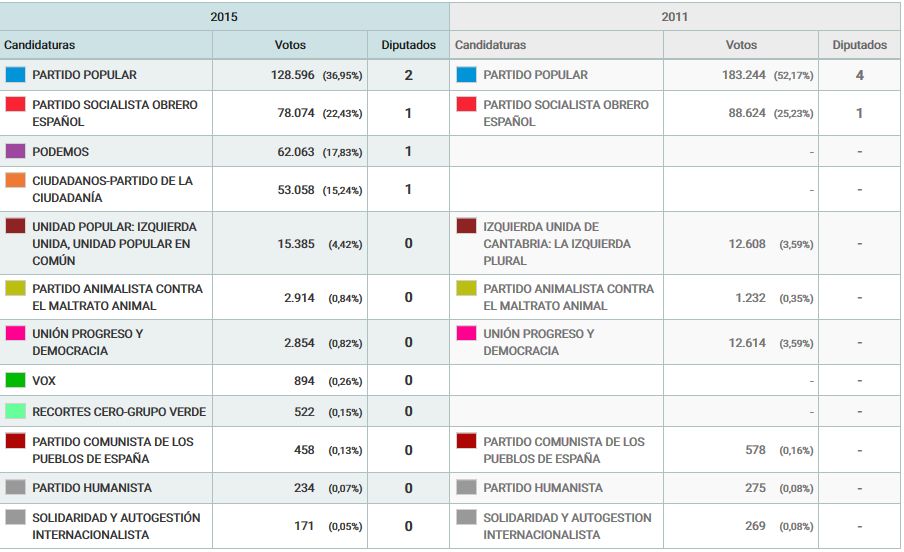Select CIUDADANOS-PARTIDO DE LA CIUDADANÍA name
Screen dimensions: 904x552
pos(112,189)
